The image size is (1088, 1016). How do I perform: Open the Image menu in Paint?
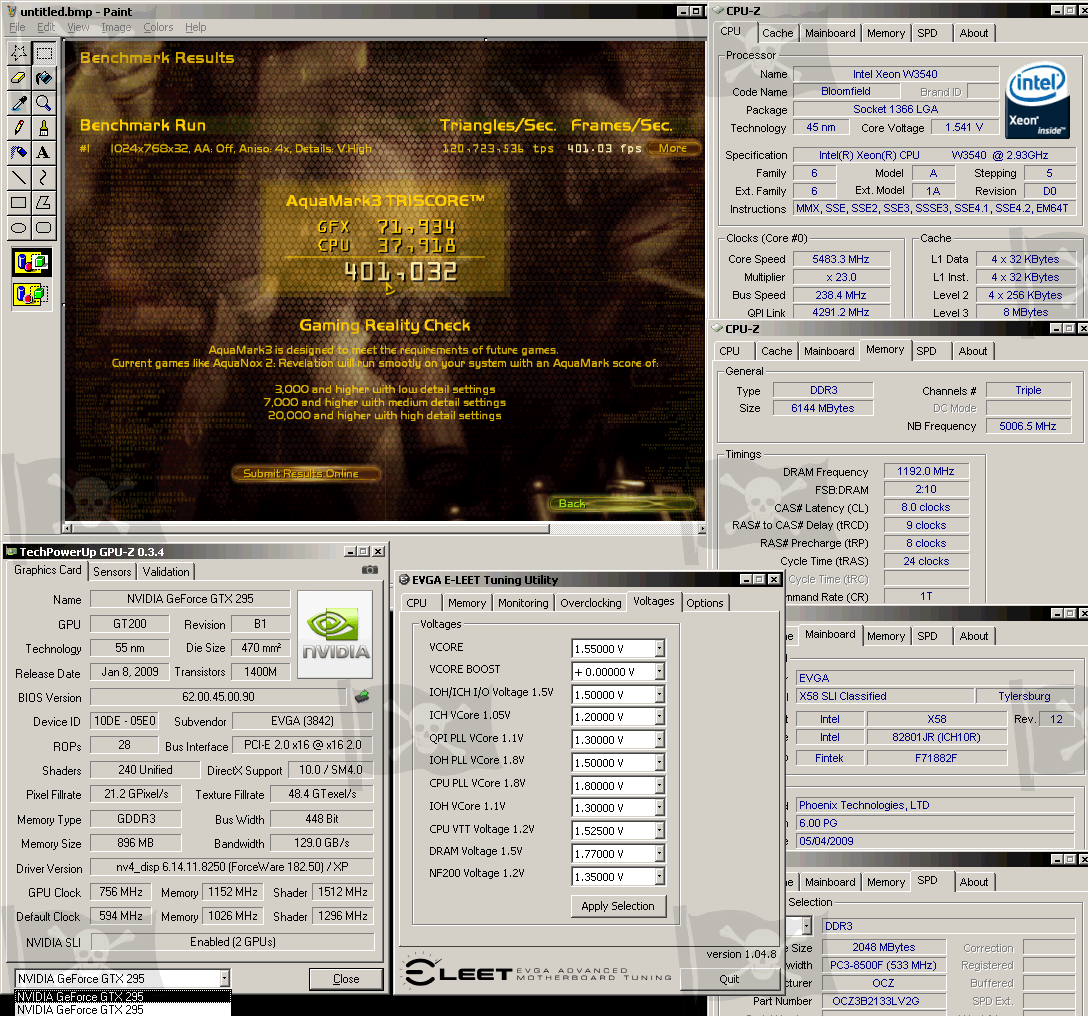click(116, 27)
